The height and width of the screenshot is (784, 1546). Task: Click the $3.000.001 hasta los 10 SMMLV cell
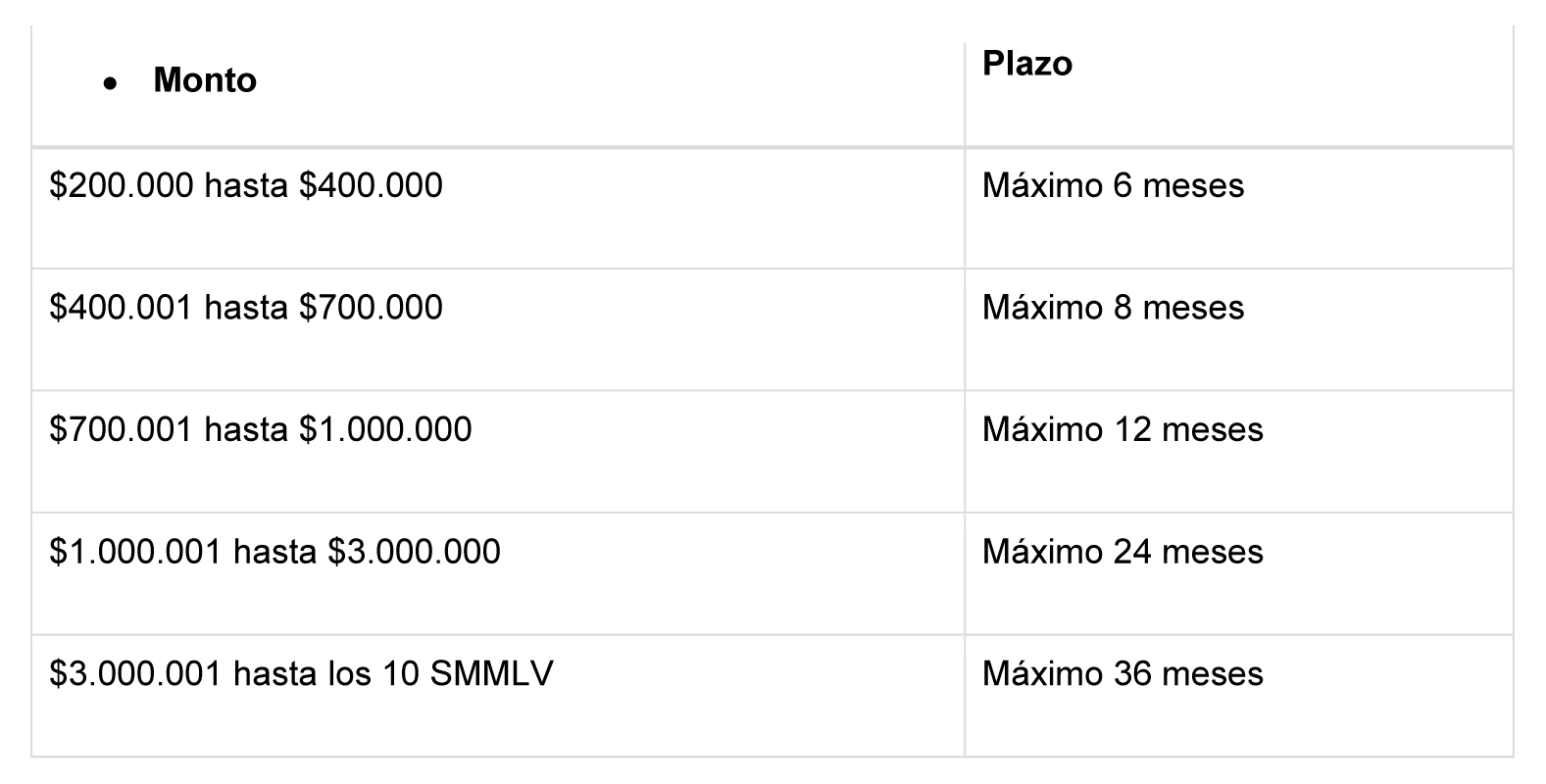(x=498, y=696)
